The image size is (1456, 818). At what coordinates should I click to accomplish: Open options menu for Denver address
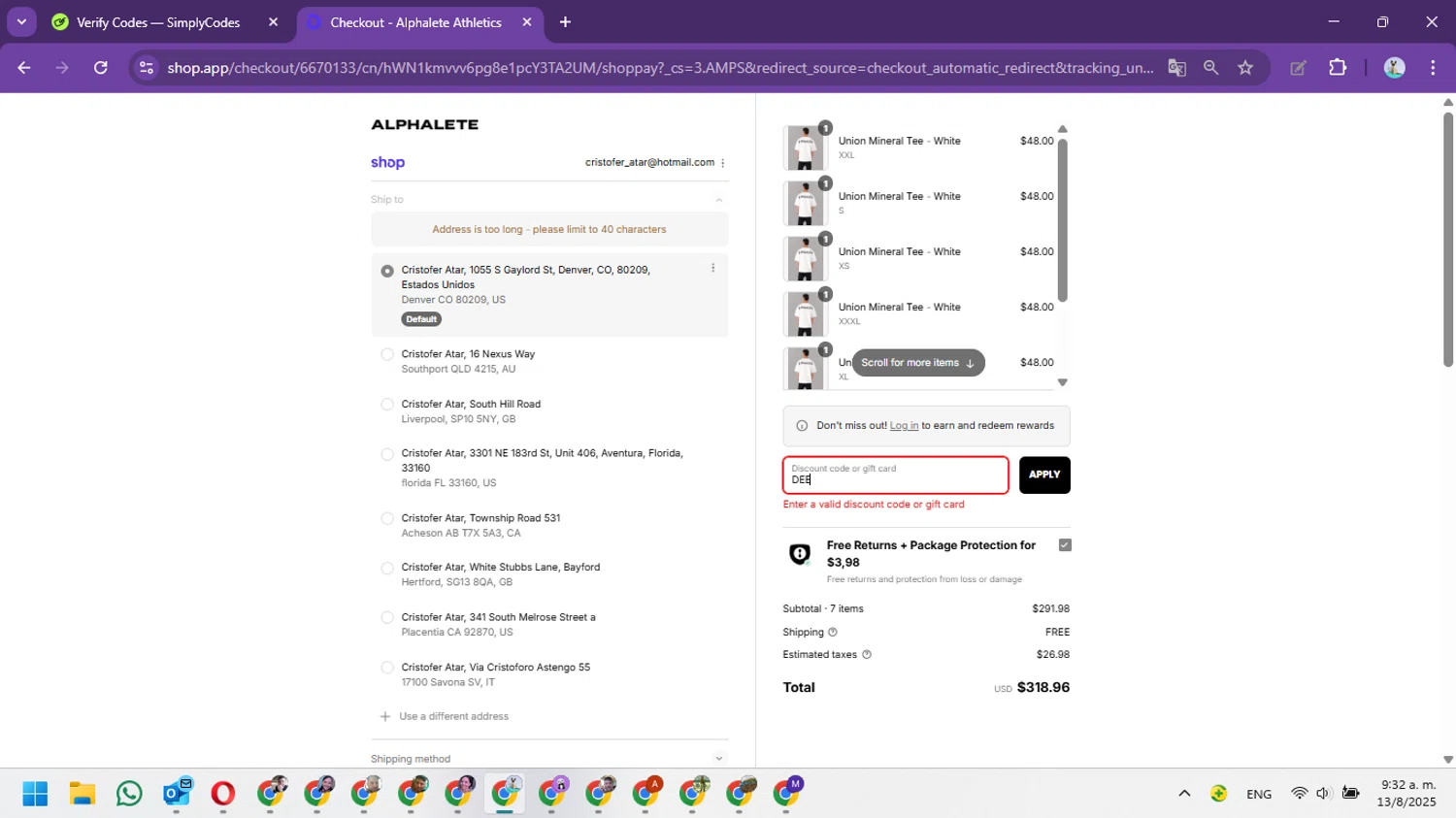pos(712,268)
